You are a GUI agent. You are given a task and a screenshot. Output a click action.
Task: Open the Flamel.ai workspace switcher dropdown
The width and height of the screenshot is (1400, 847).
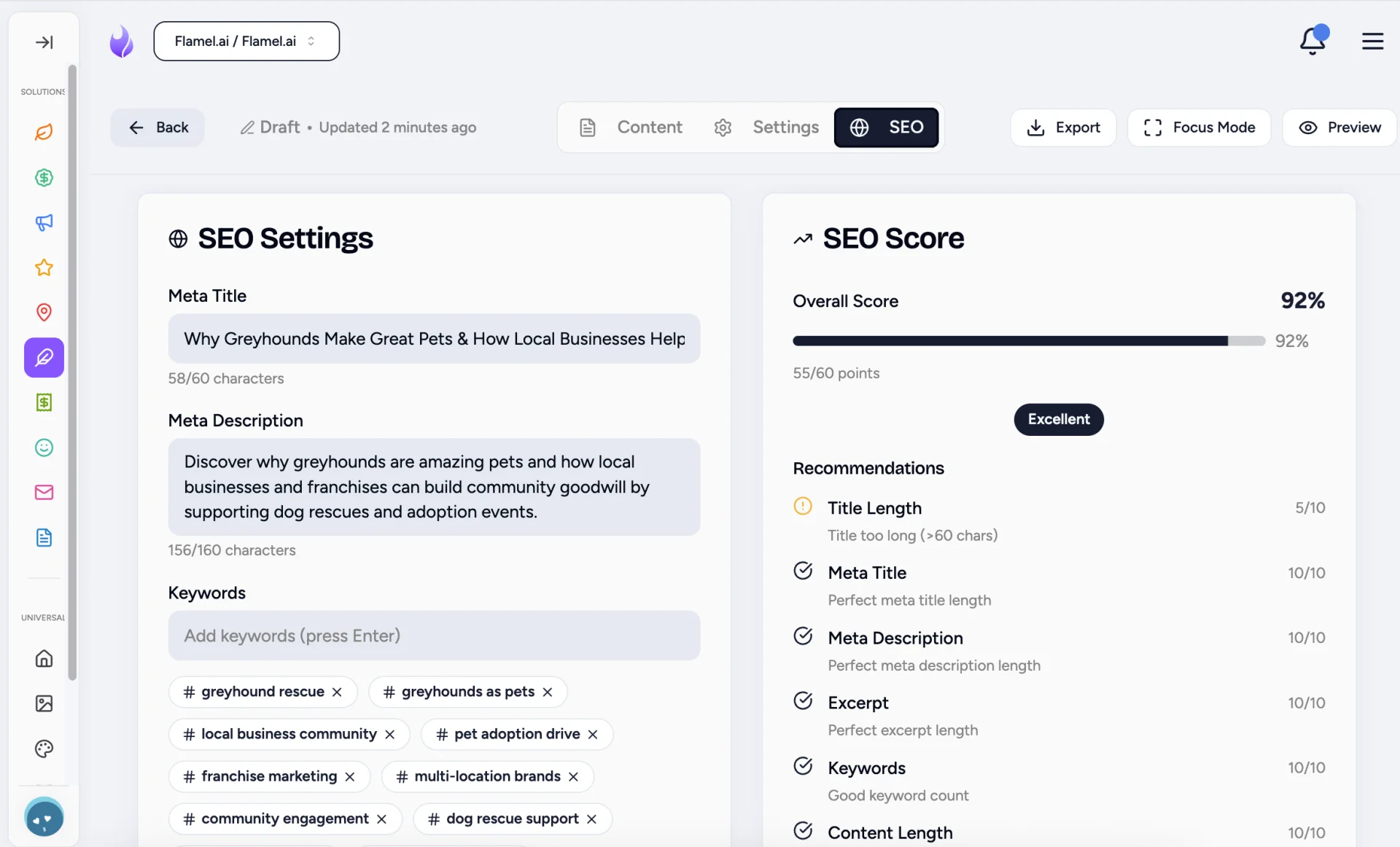coord(246,42)
